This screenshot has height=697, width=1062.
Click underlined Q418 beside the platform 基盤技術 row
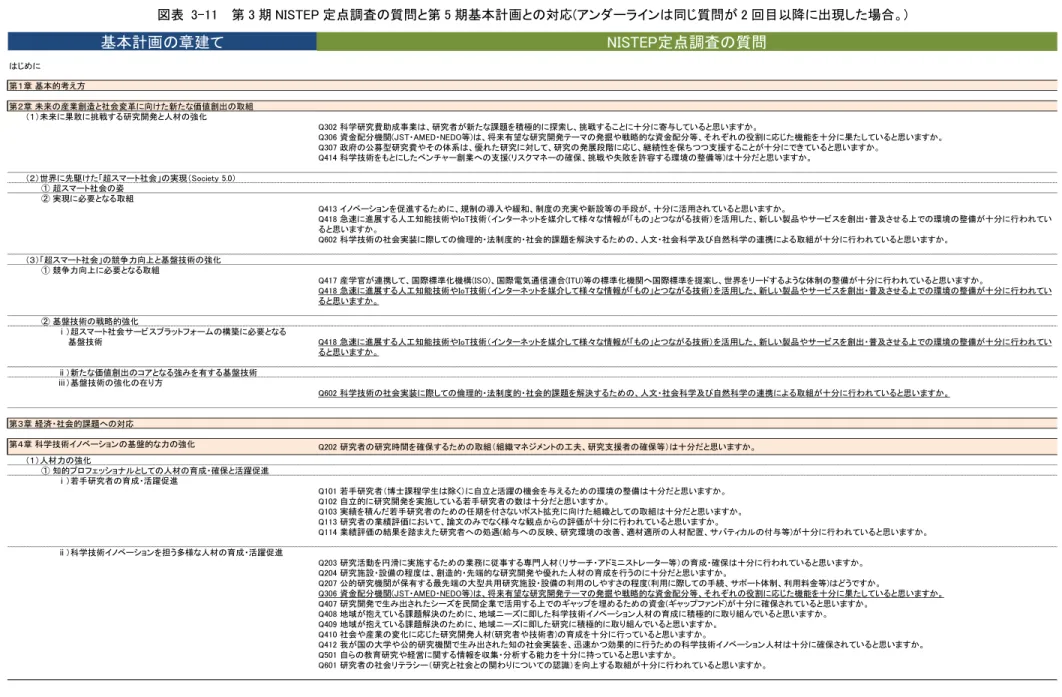pyautogui.click(x=685, y=347)
